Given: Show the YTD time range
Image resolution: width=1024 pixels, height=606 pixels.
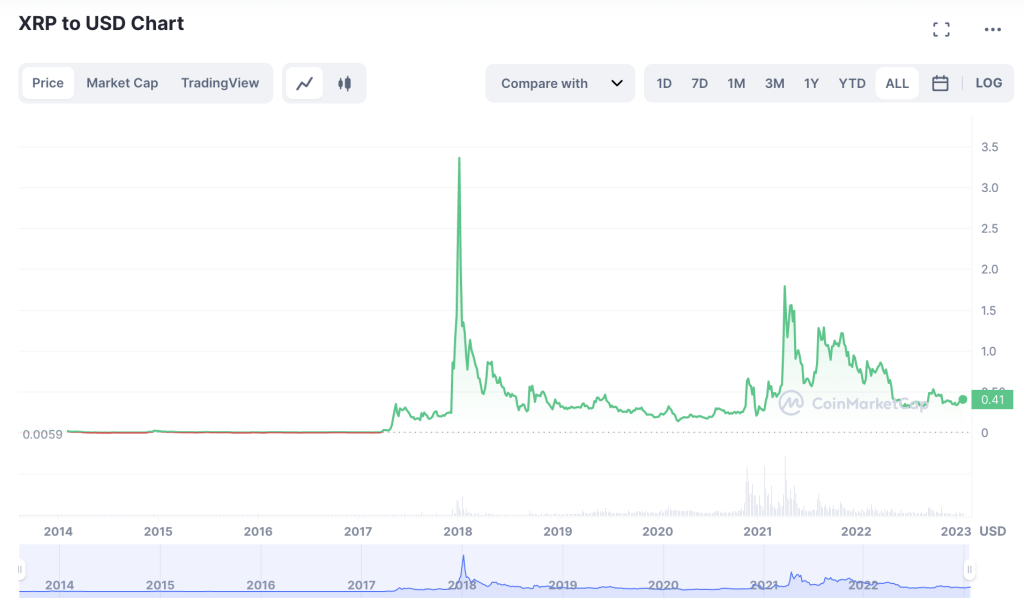Looking at the screenshot, I should 852,84.
